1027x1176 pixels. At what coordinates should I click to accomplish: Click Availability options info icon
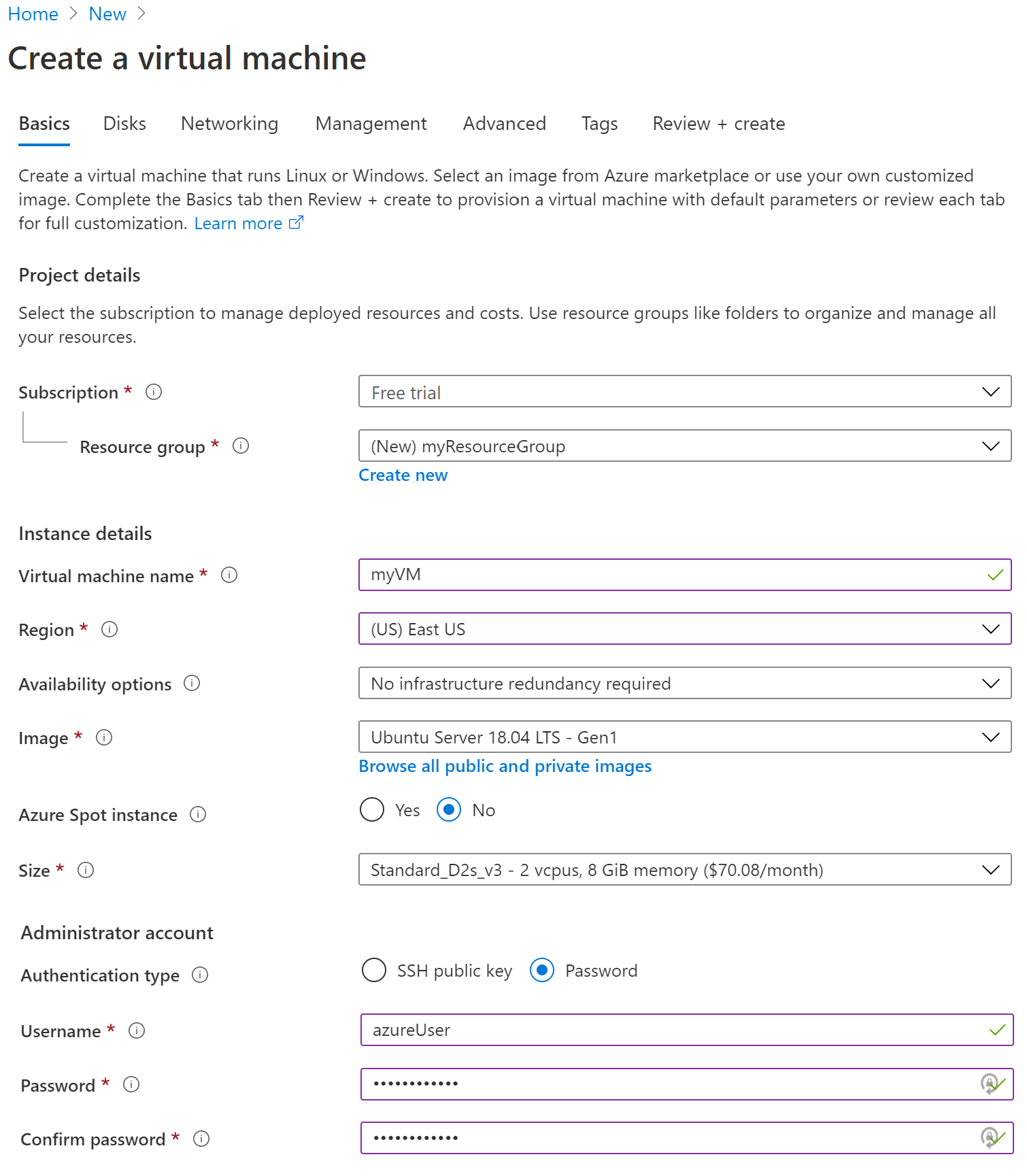(x=192, y=683)
